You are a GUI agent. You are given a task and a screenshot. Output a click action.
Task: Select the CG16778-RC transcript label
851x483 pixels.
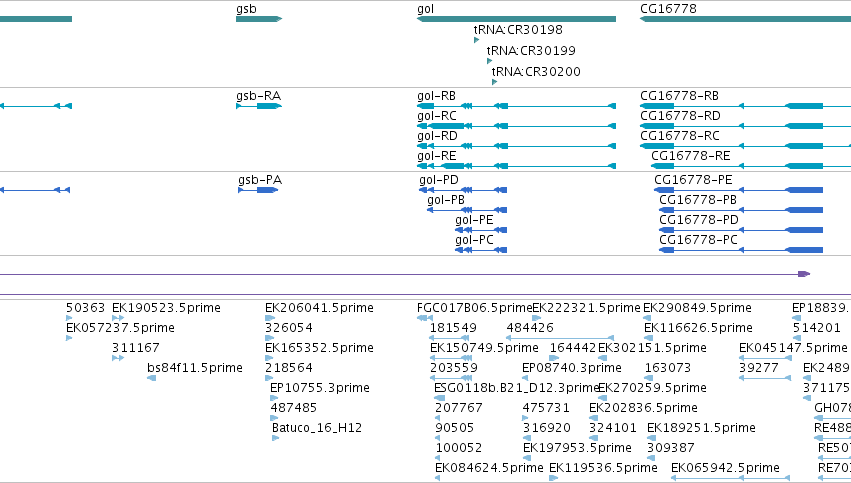point(679,136)
